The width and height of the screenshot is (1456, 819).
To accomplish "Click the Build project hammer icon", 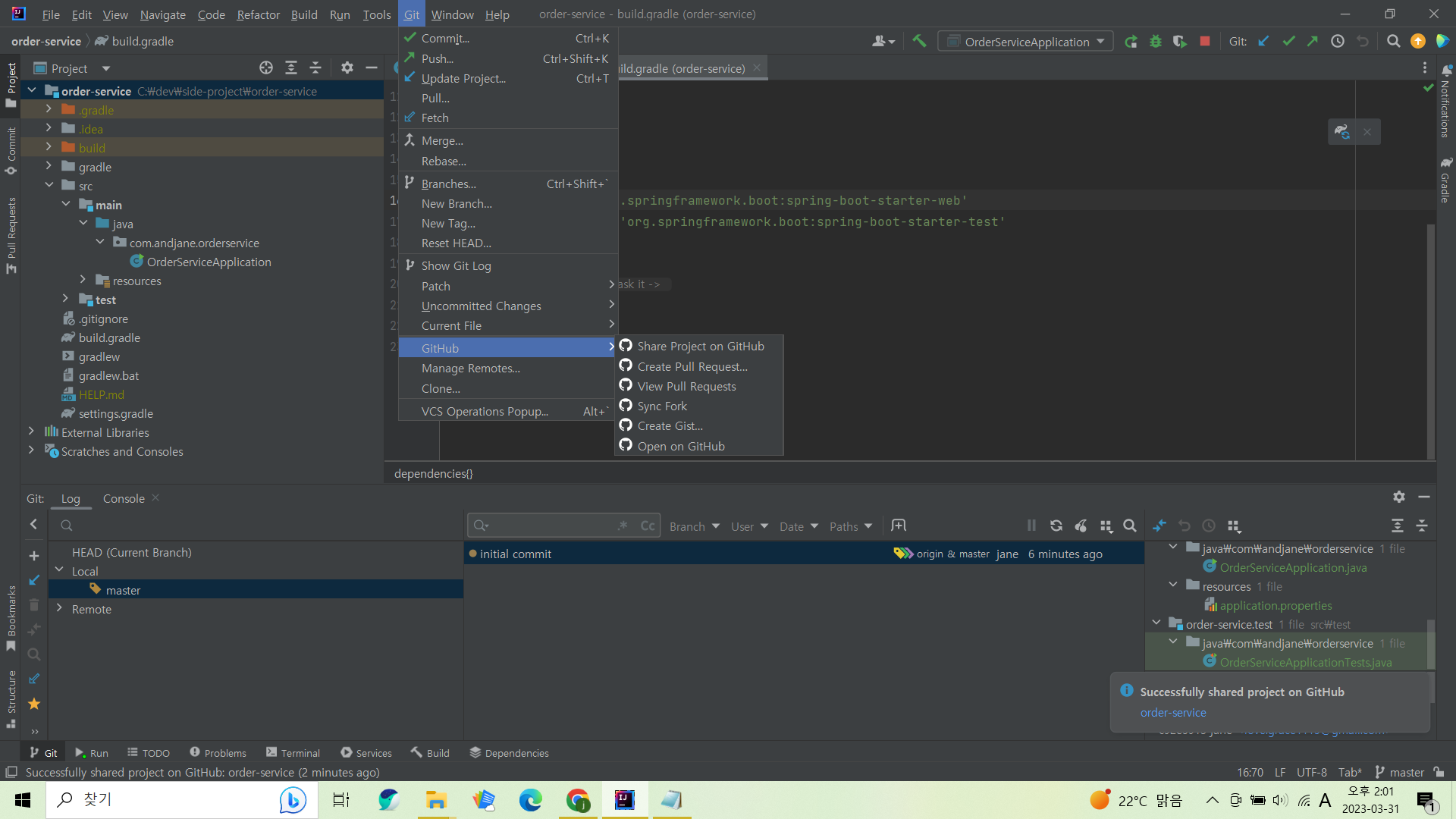I will [x=919, y=42].
